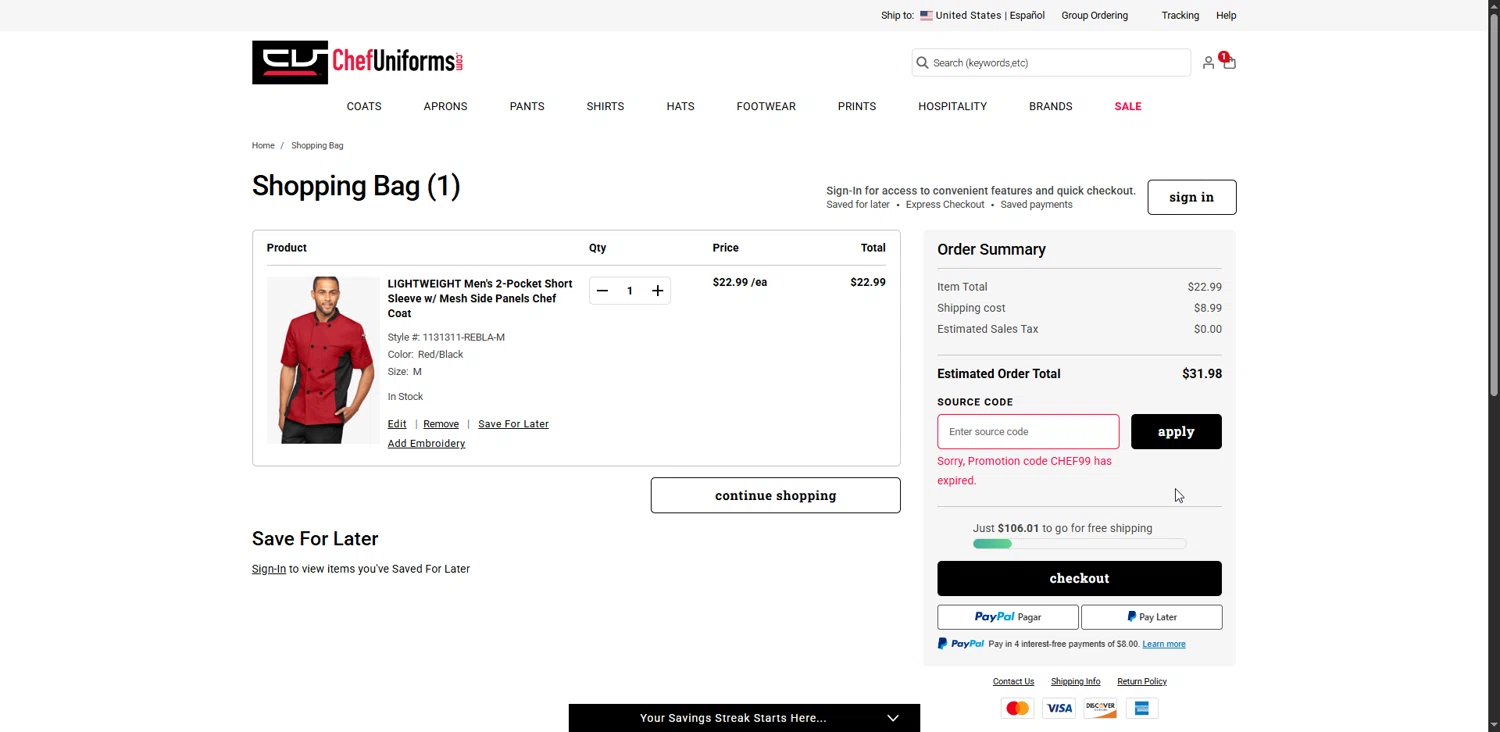Open the shopping bag icon in header
The width and height of the screenshot is (1500, 732).
point(1229,63)
